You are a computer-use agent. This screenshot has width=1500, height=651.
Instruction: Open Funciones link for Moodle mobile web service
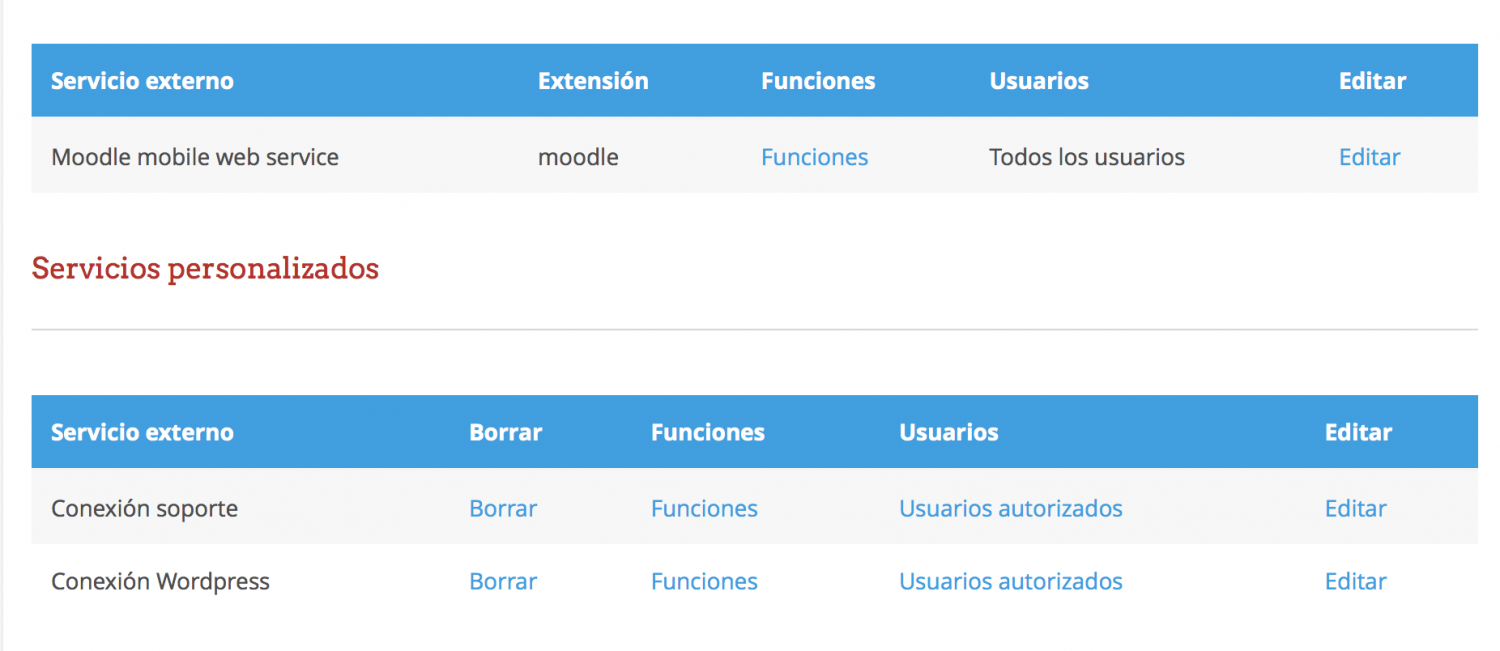pyautogui.click(x=814, y=157)
